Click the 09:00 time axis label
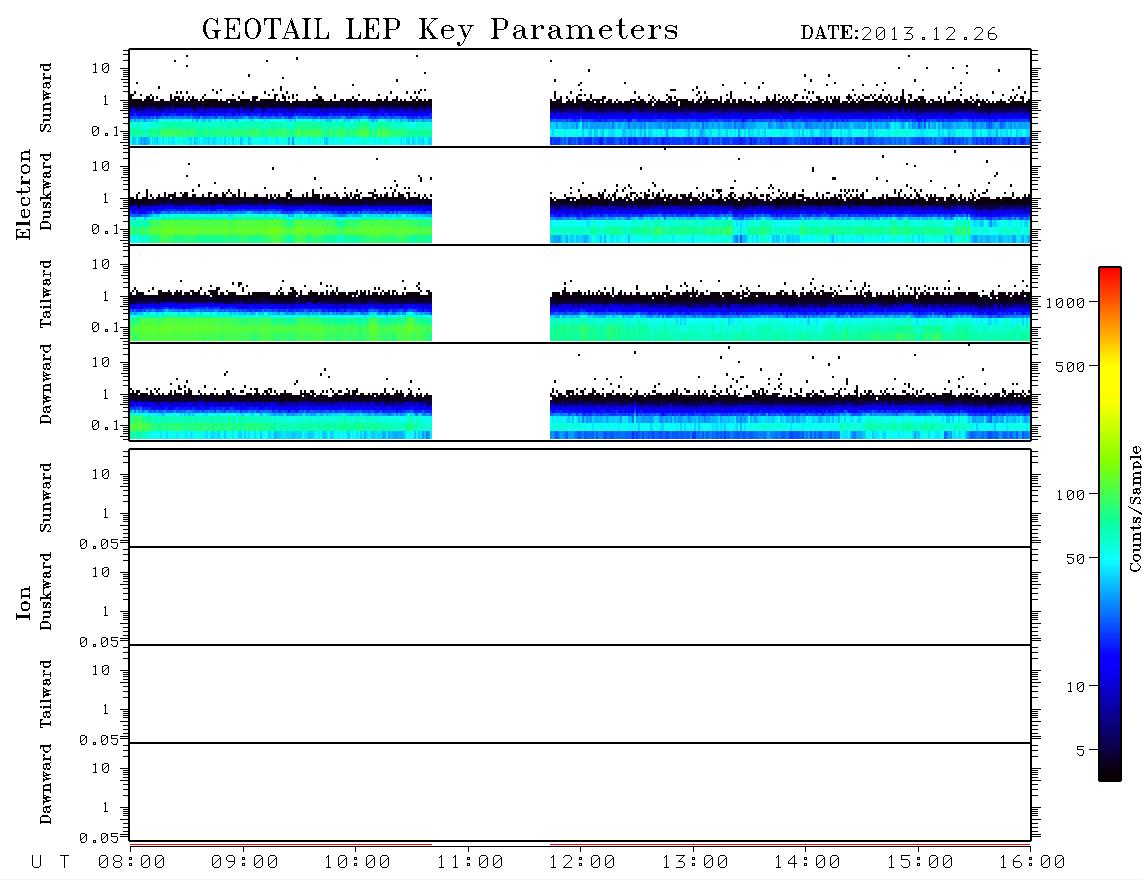This screenshot has height=880, width=1142. [245, 862]
